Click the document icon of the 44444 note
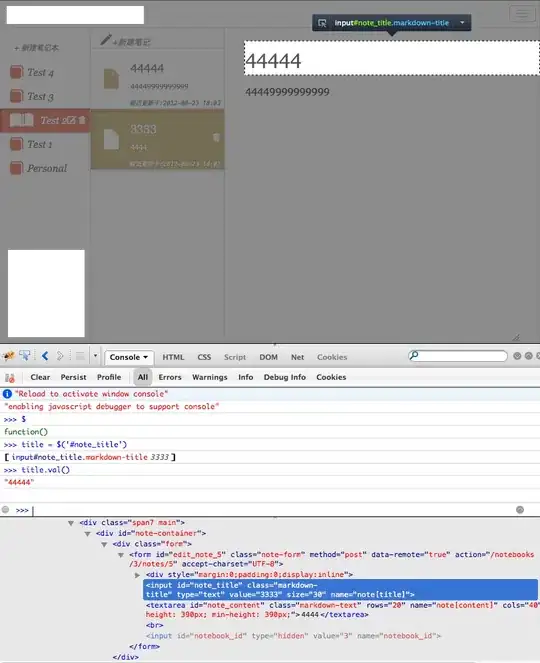Image resolution: width=540 pixels, height=663 pixels. [112, 79]
